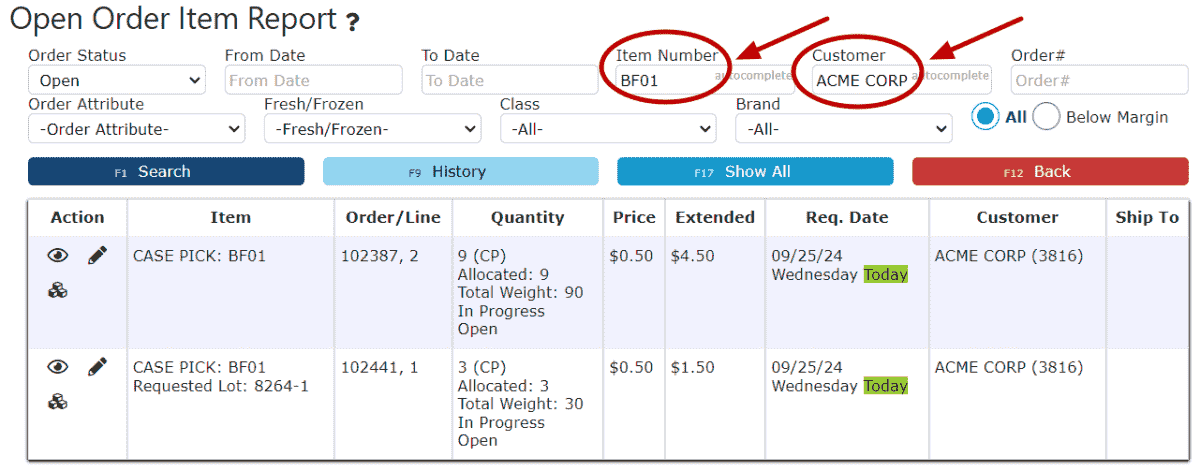1200x471 pixels.
Task: Open the Brand dropdown
Action: [844, 129]
